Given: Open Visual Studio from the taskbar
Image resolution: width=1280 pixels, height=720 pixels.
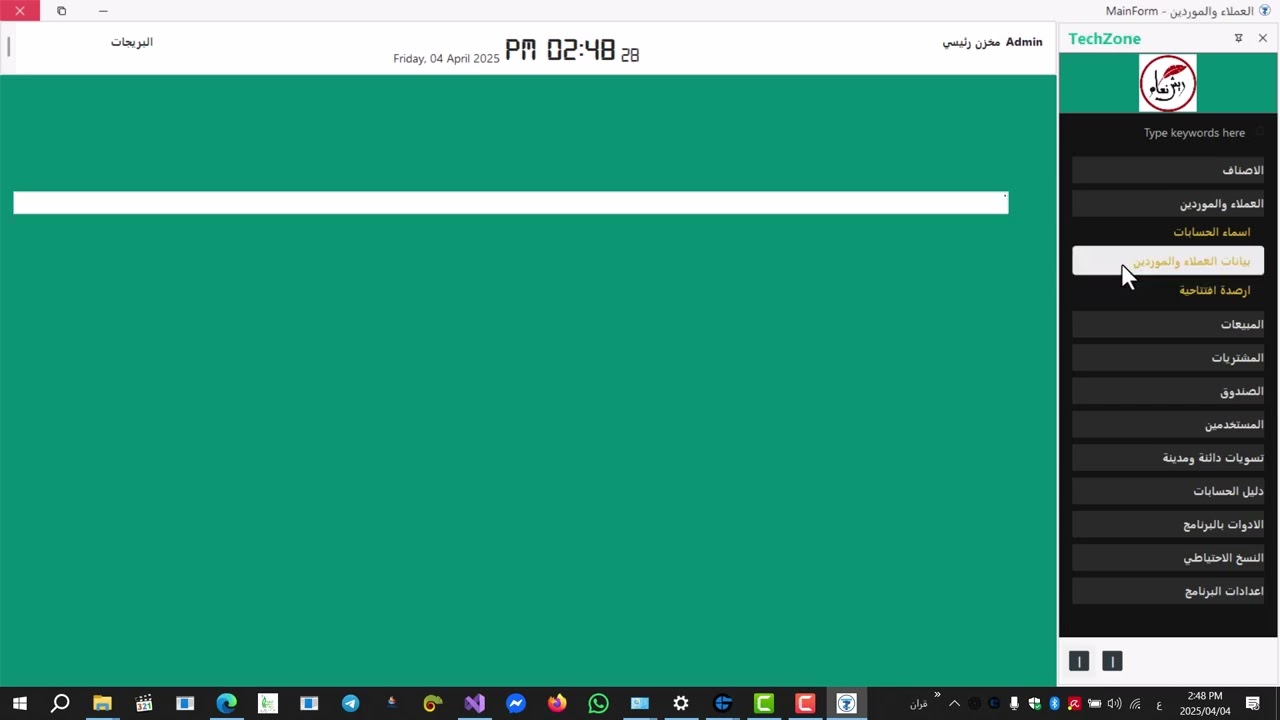Looking at the screenshot, I should coord(475,703).
